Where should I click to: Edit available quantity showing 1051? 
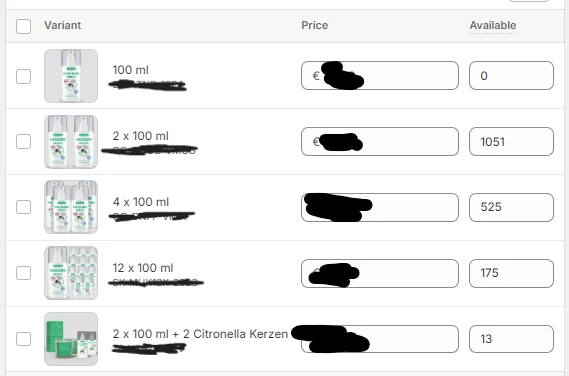511,142
